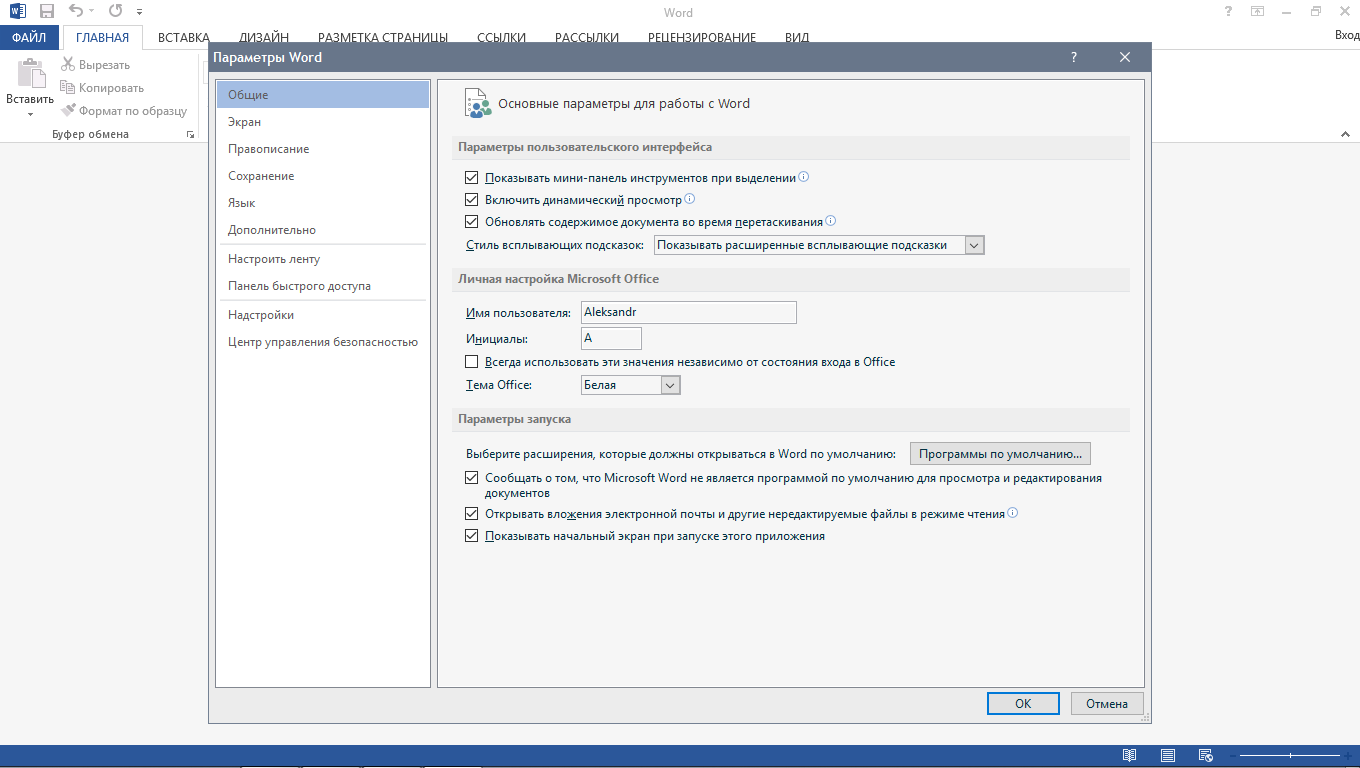The height and width of the screenshot is (768, 1360).
Task: Click info icon next to перетаскивания option
Action: [830, 221]
